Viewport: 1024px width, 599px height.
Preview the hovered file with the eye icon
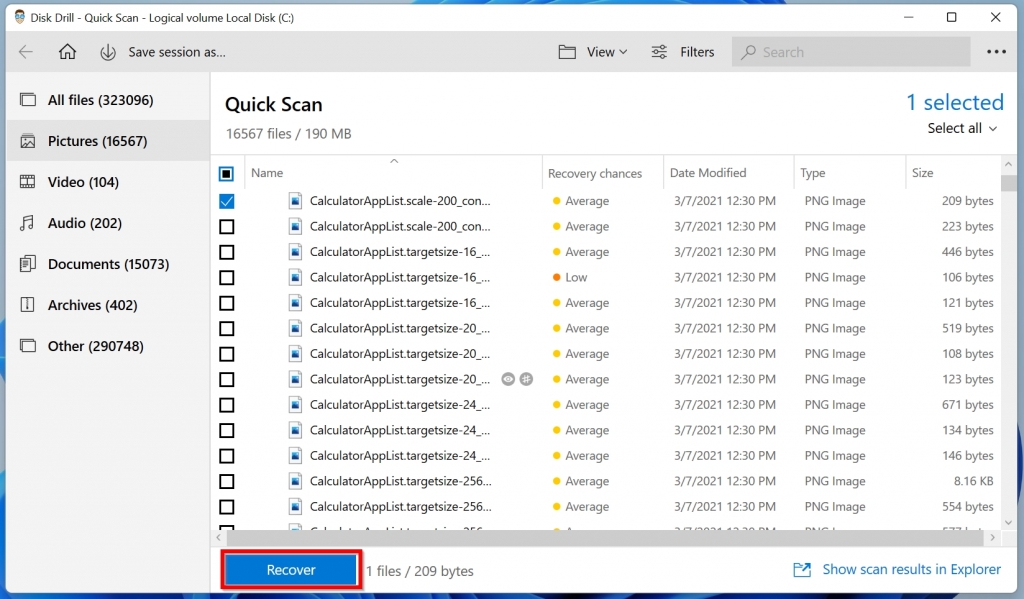click(x=509, y=379)
